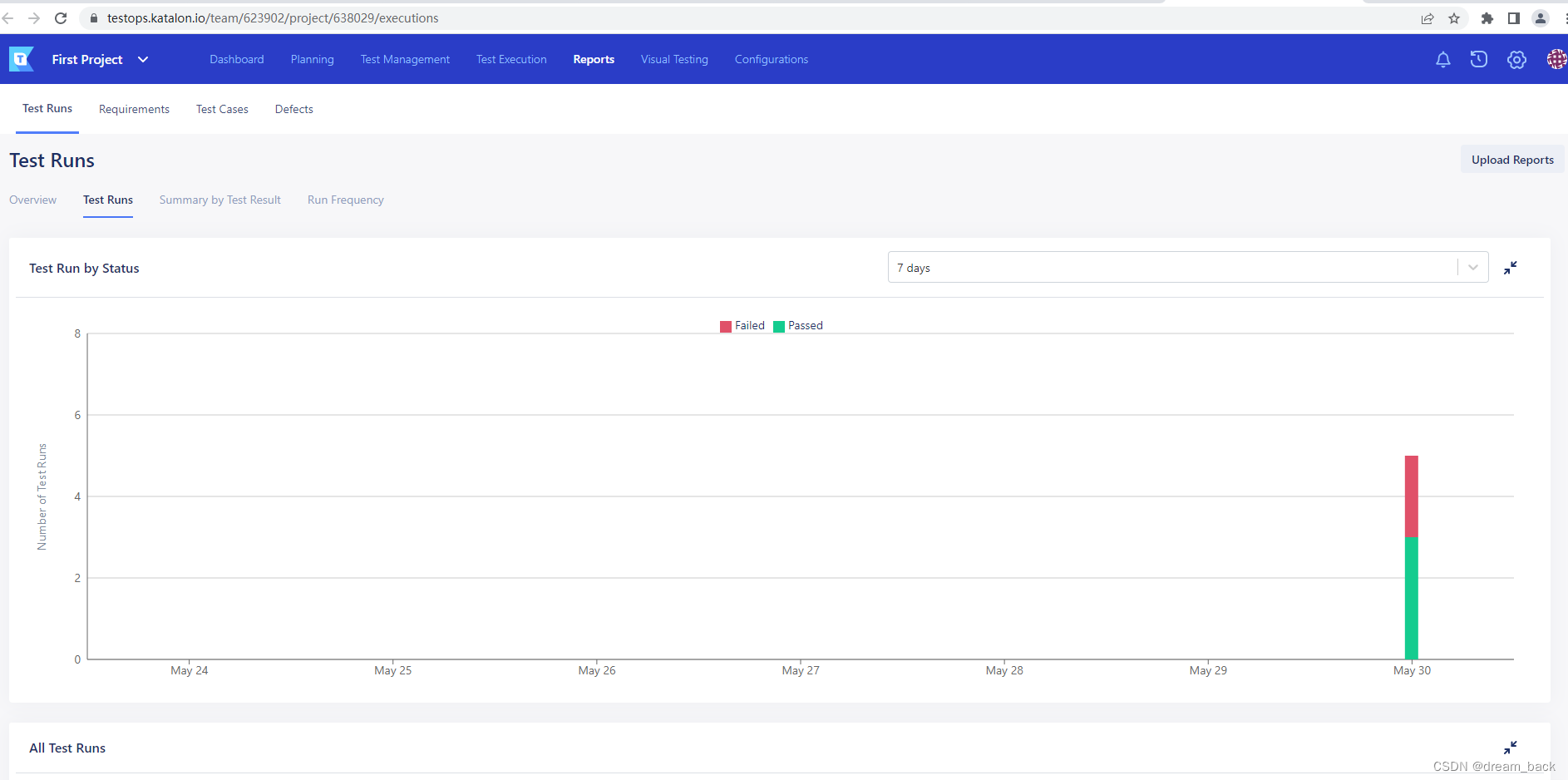Image resolution: width=1568 pixels, height=780 pixels.
Task: Open the Reports menu
Action: (594, 59)
